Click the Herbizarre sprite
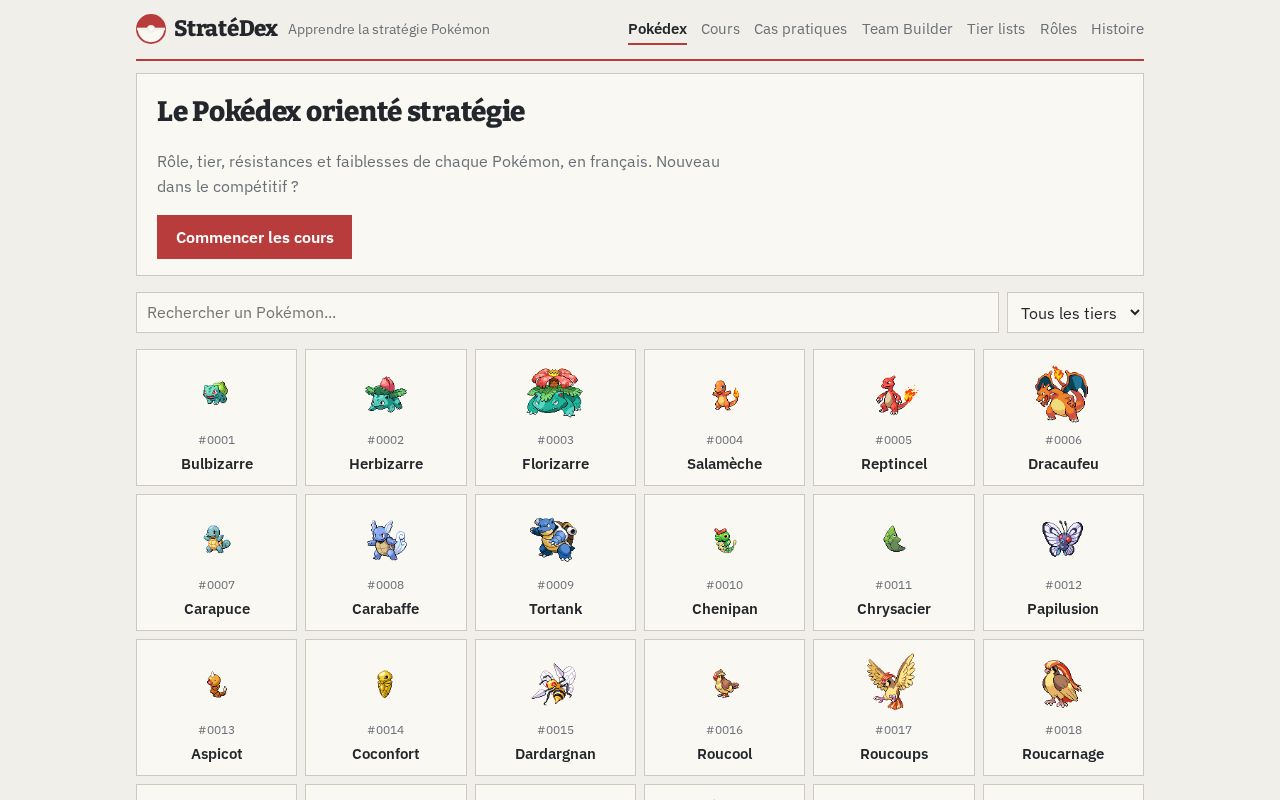 386,394
